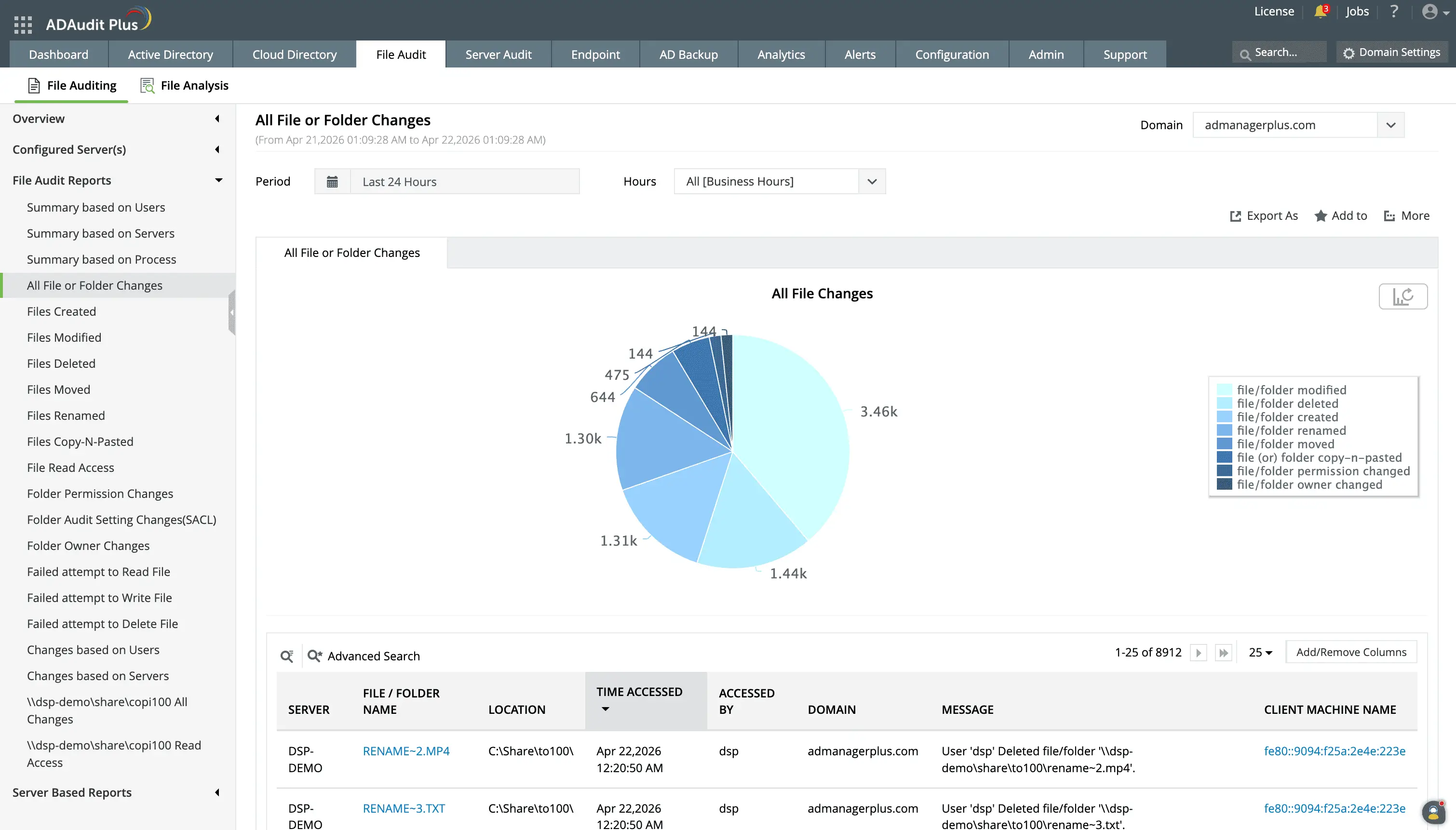Open the Server Audit tab
Viewport: 1456px width, 830px height.
[x=498, y=54]
